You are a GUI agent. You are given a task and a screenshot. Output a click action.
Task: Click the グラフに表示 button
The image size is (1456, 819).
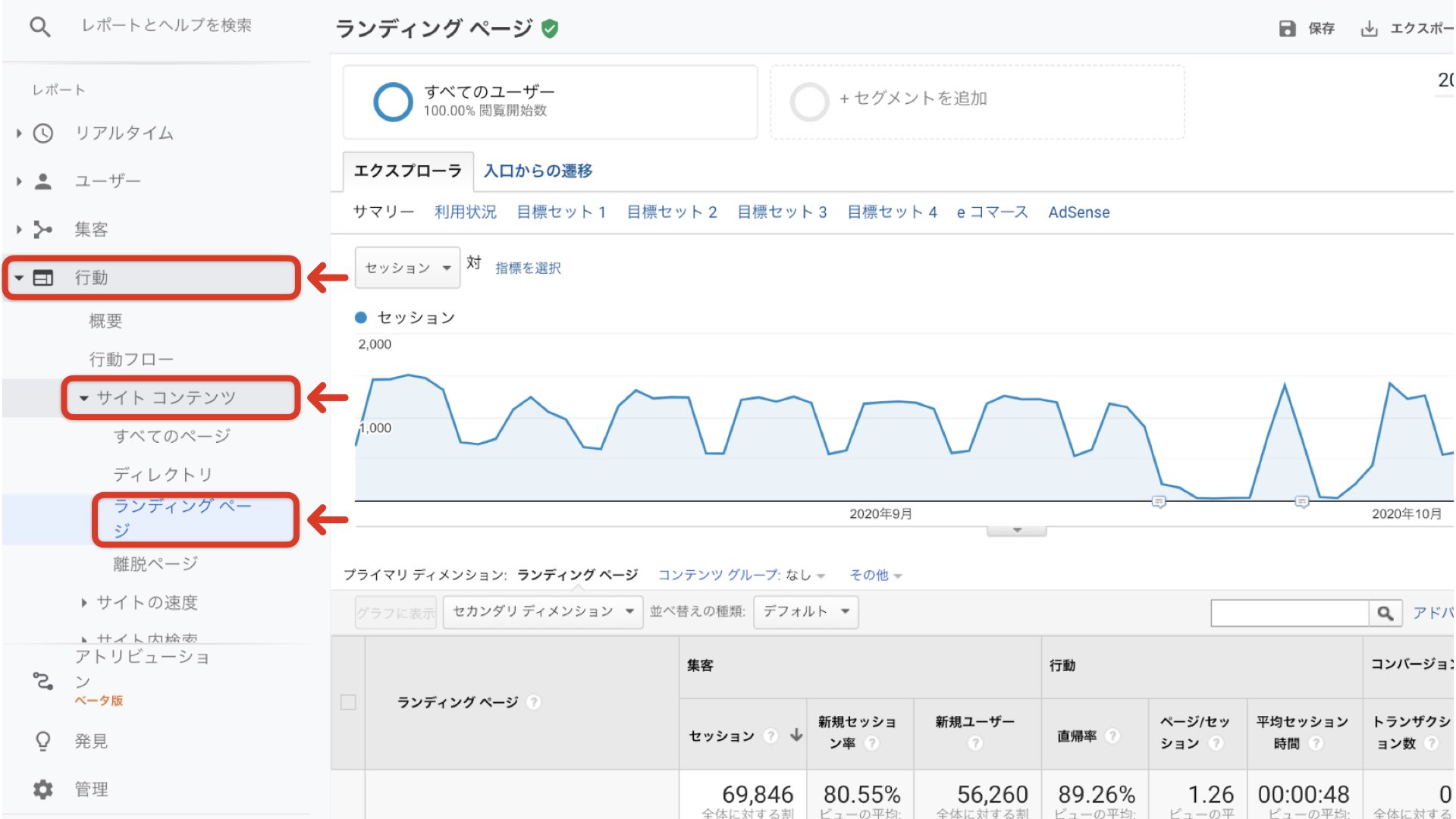396,613
